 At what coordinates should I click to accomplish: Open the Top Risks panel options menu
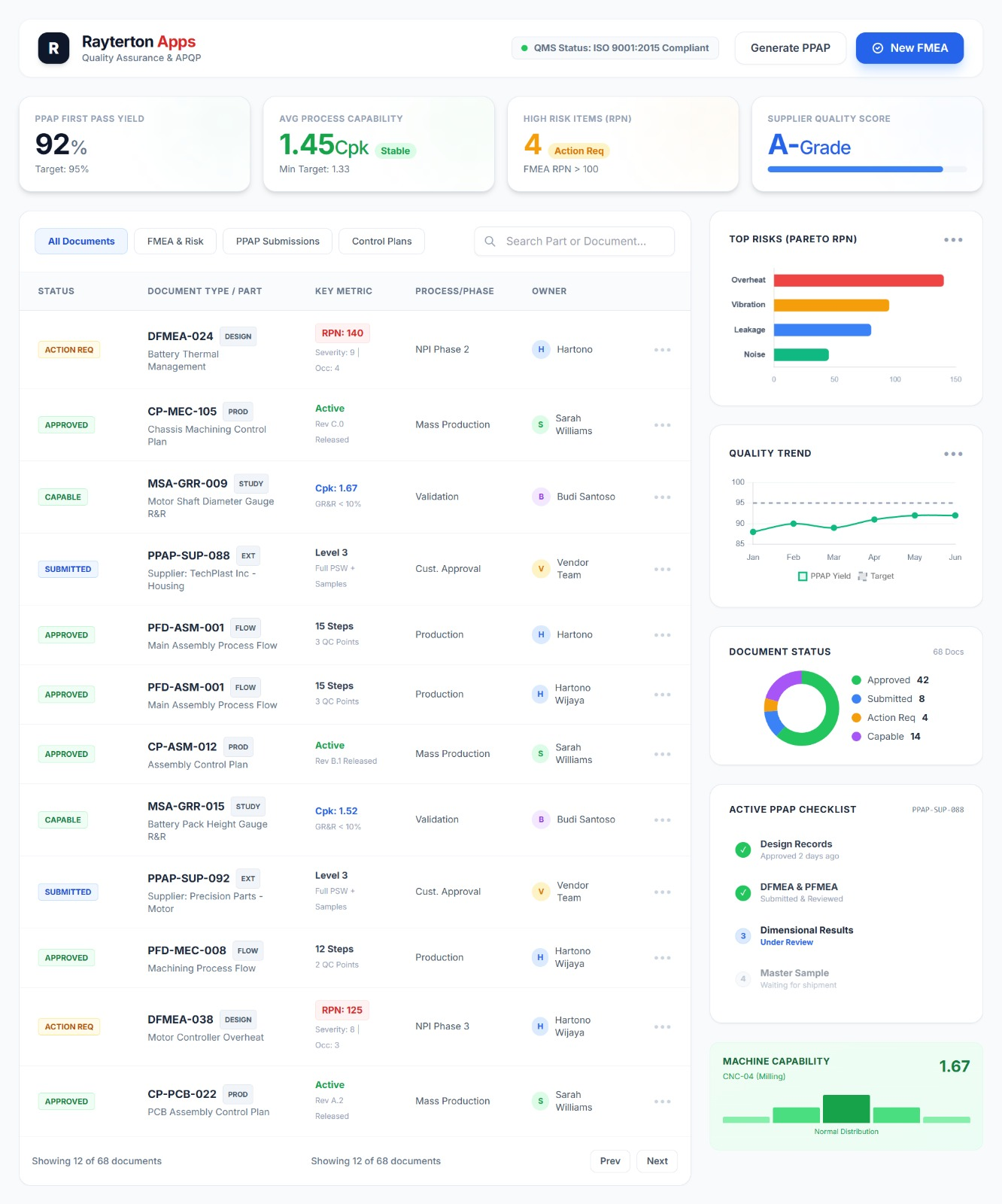(x=953, y=240)
